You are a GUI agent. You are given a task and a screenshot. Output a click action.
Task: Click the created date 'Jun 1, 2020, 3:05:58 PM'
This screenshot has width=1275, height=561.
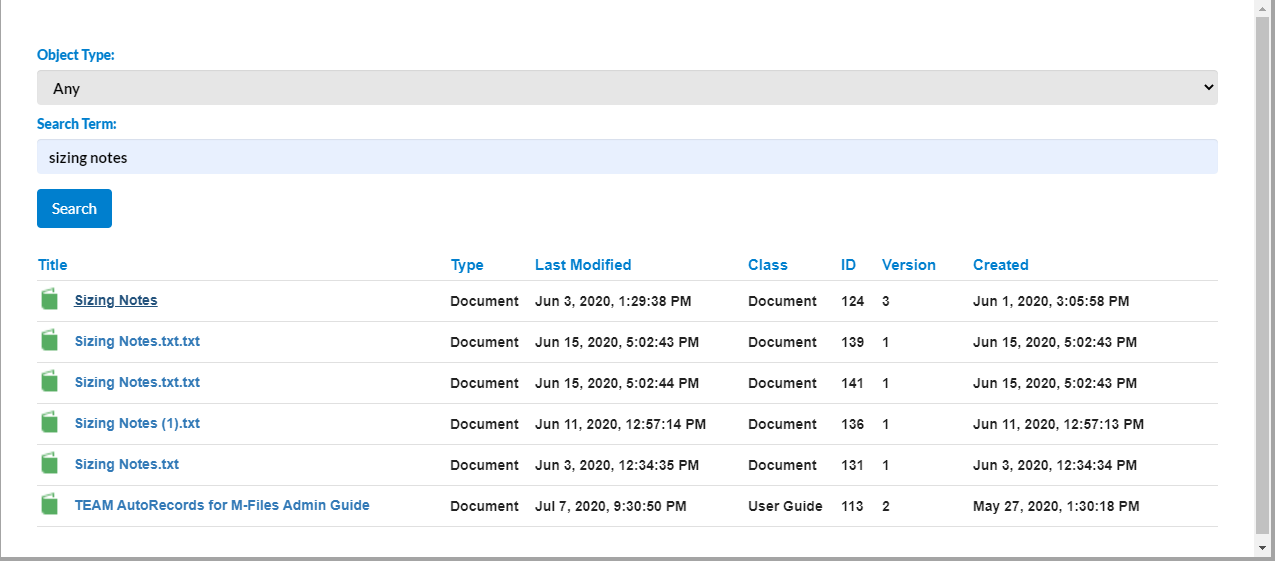(x=1051, y=301)
